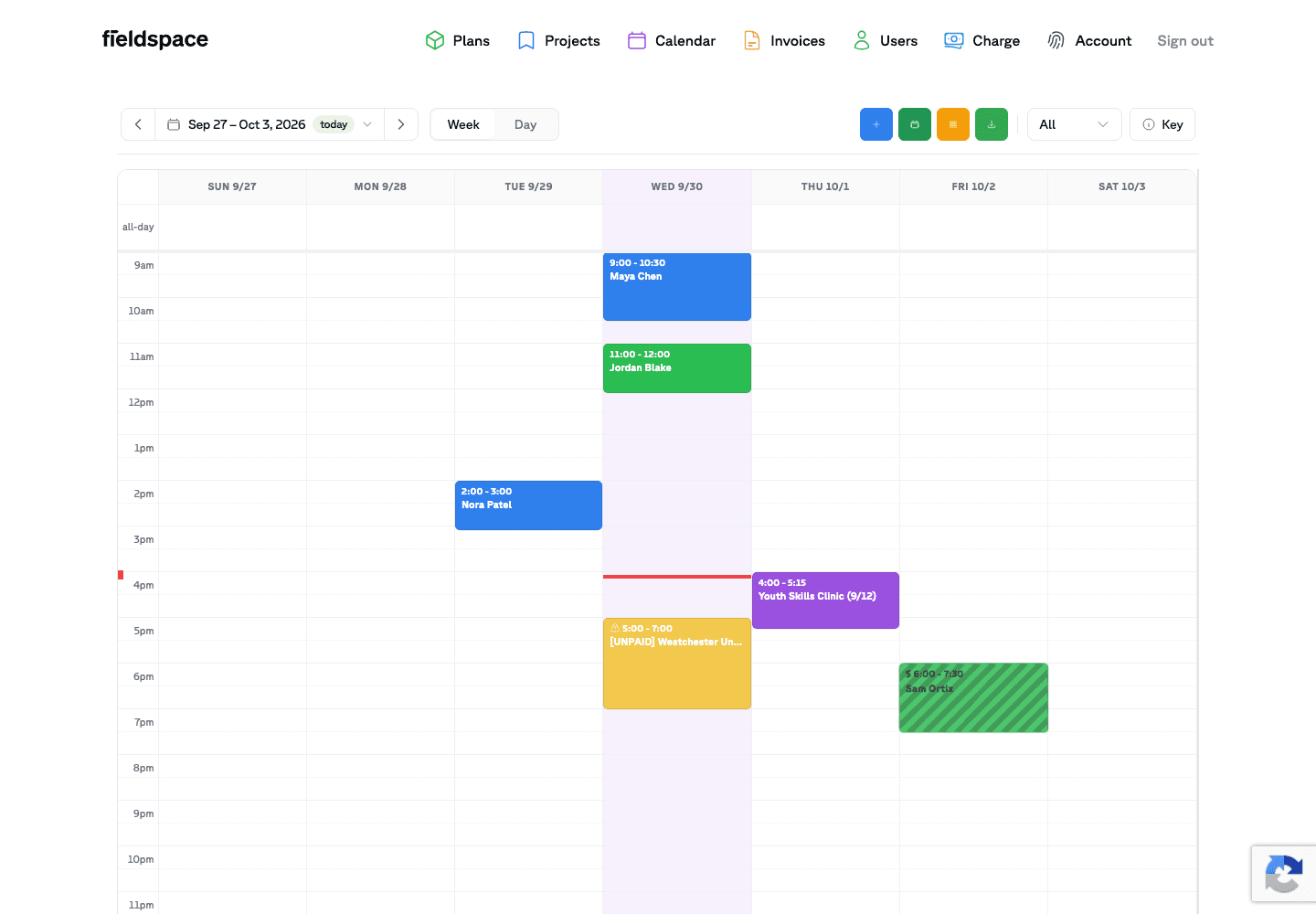Switch to Day view

(525, 124)
